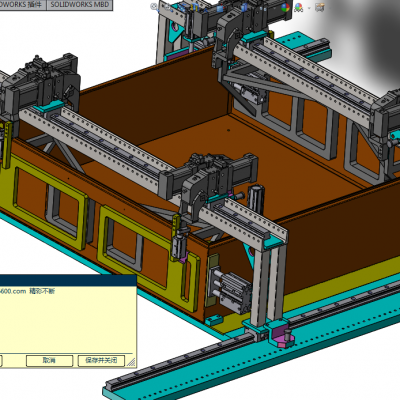Select the silver pneumatic cylinder on the front

[x=231, y=290]
